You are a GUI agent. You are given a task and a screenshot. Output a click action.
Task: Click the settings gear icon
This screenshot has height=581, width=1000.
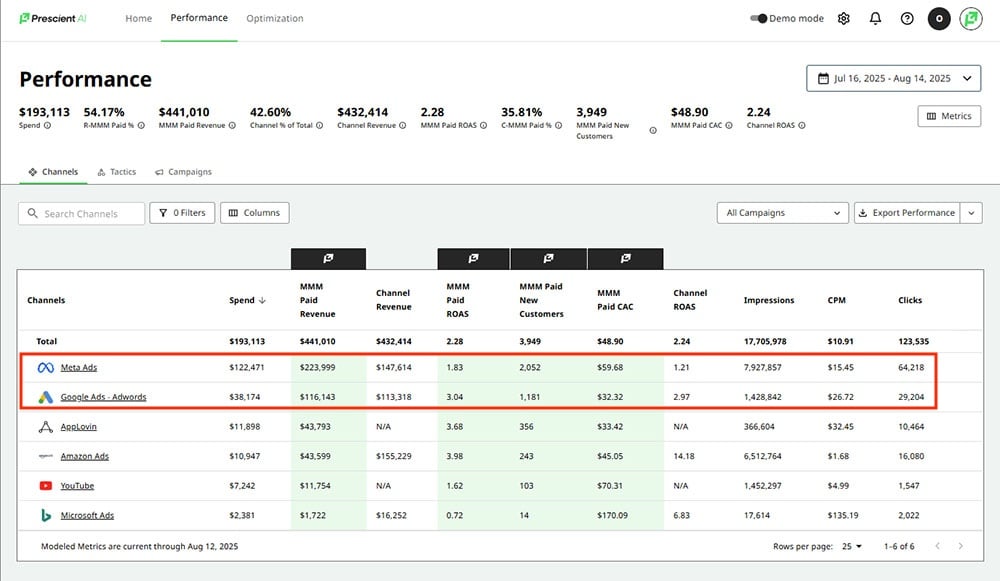tap(844, 18)
